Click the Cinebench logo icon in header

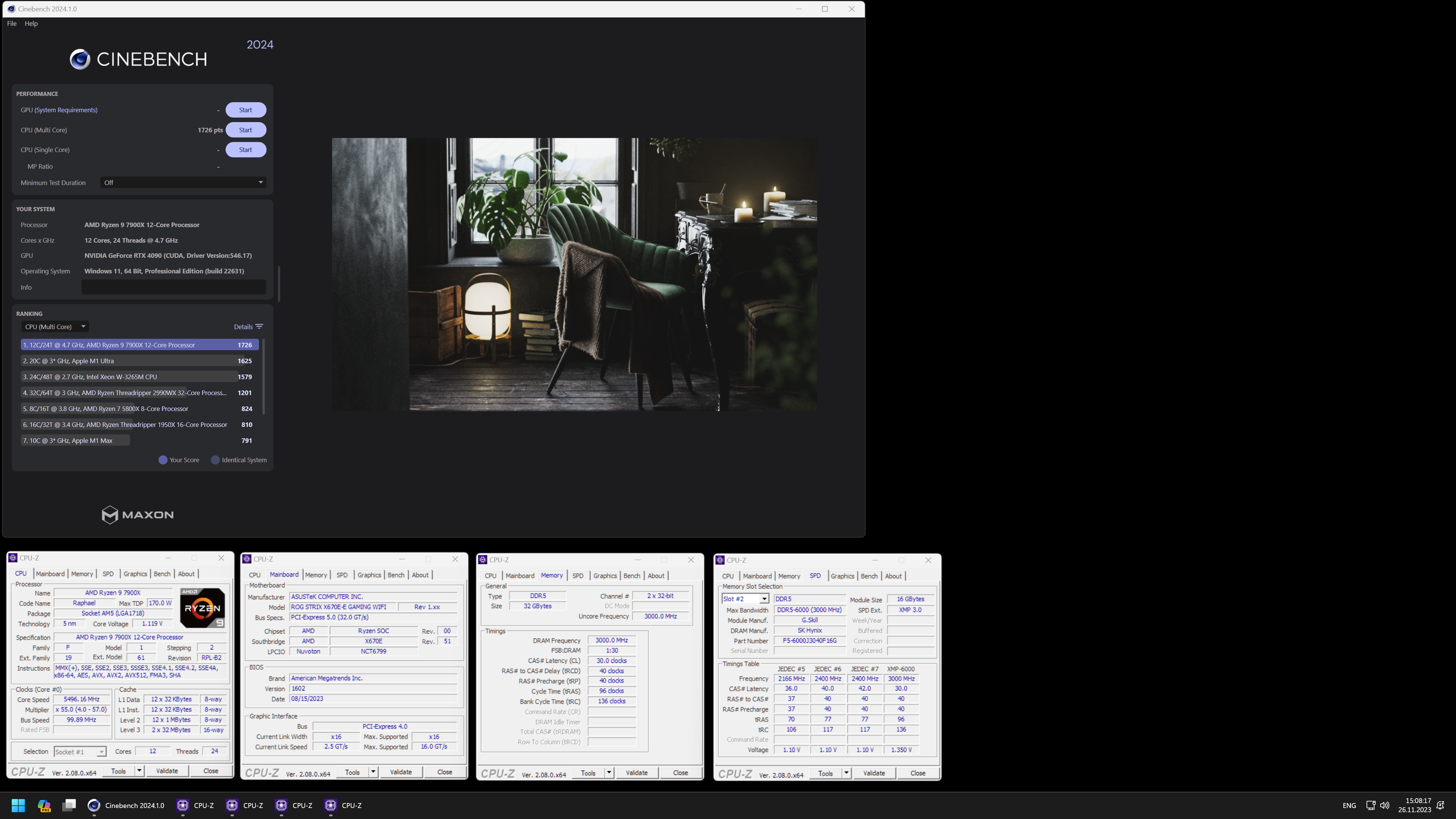point(80,60)
